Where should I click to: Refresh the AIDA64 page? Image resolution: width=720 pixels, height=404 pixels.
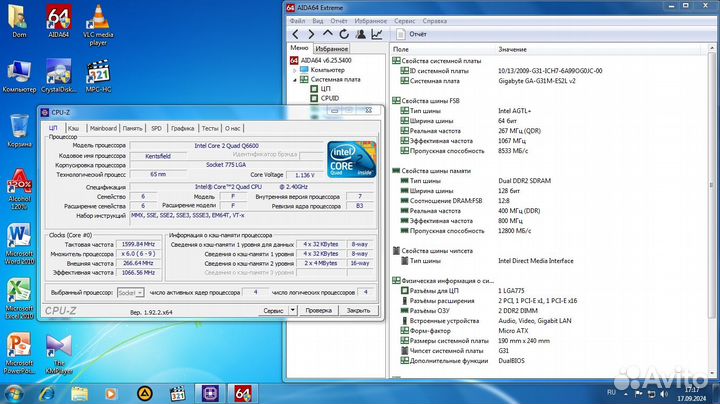[344, 34]
